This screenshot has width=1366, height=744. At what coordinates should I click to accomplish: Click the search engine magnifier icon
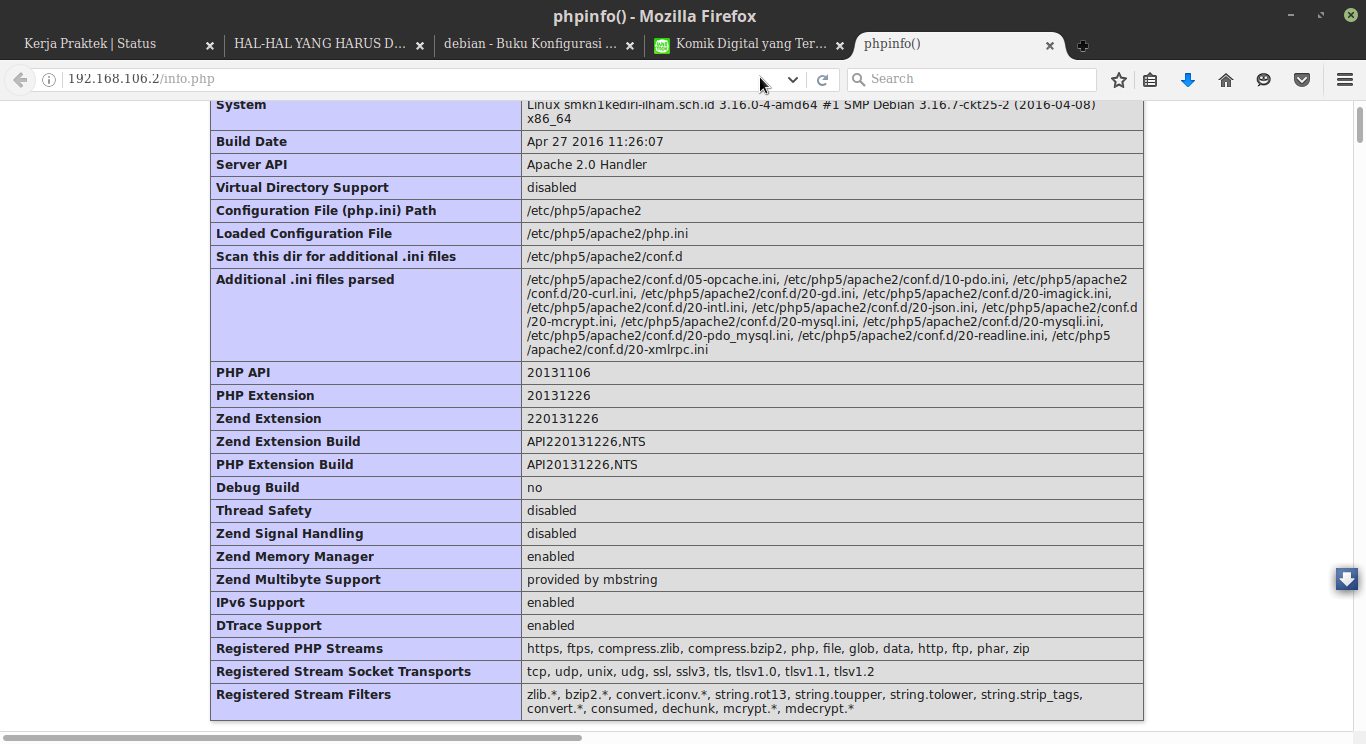[858, 79]
